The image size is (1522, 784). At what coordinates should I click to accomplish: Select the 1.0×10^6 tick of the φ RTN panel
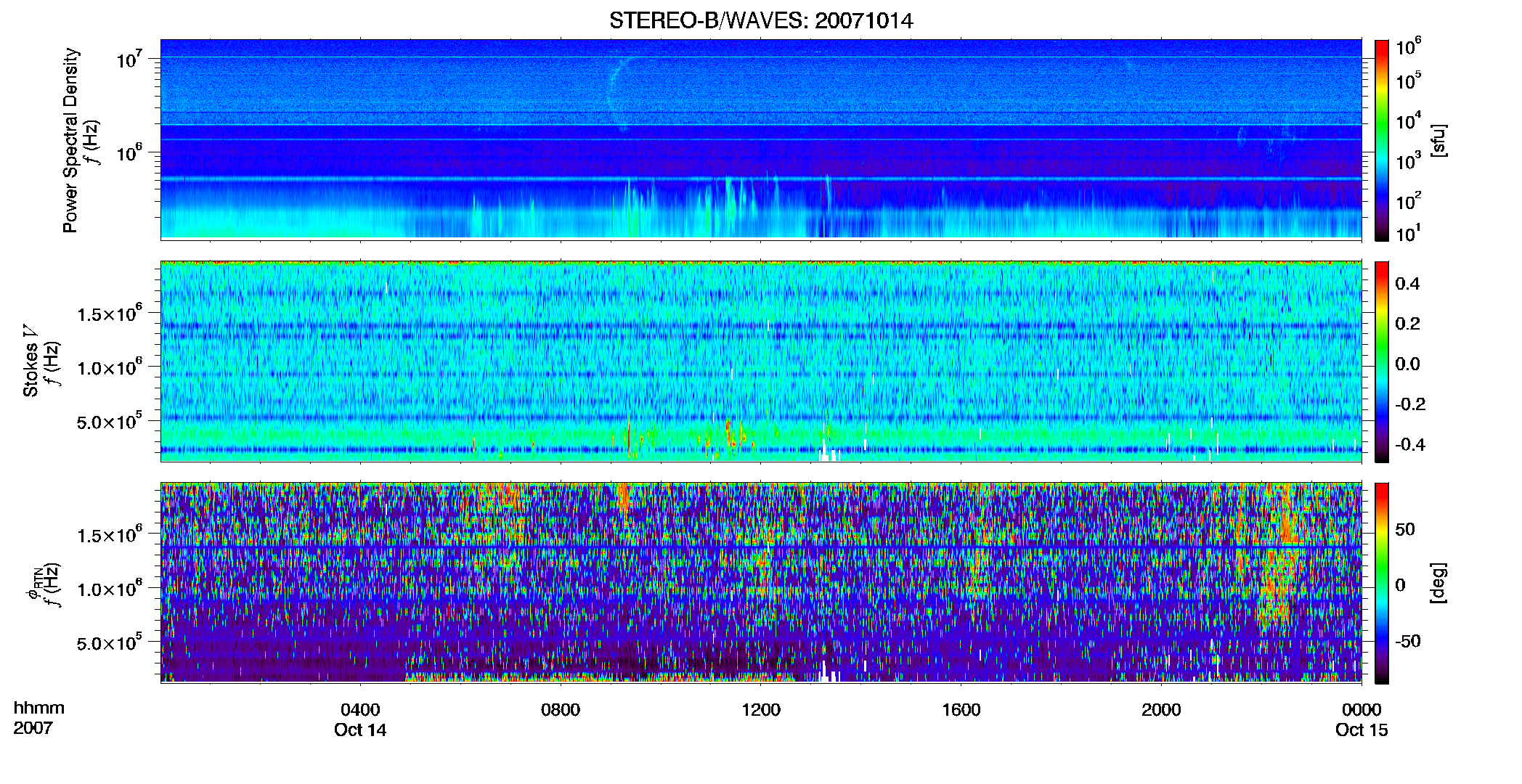(110, 589)
